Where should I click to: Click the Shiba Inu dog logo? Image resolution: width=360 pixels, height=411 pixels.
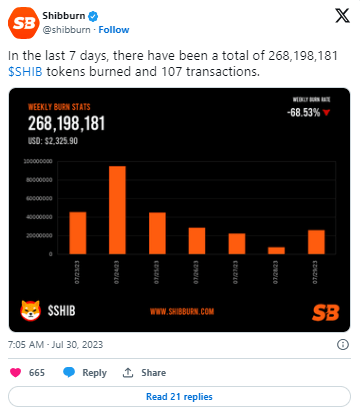click(x=31, y=310)
